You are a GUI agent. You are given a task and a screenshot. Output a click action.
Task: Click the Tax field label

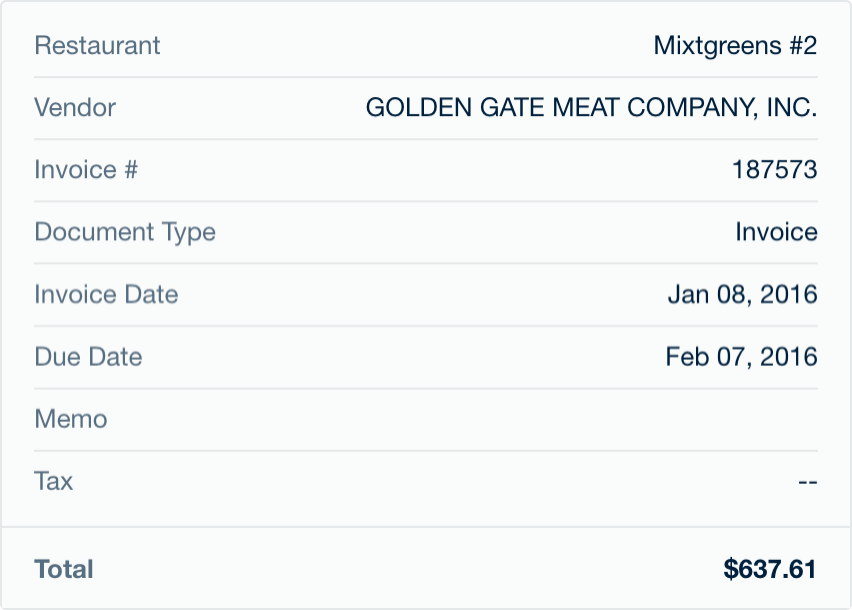[x=54, y=481]
